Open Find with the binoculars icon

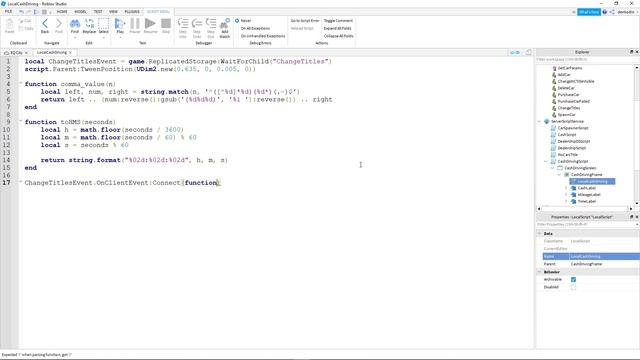75,24
